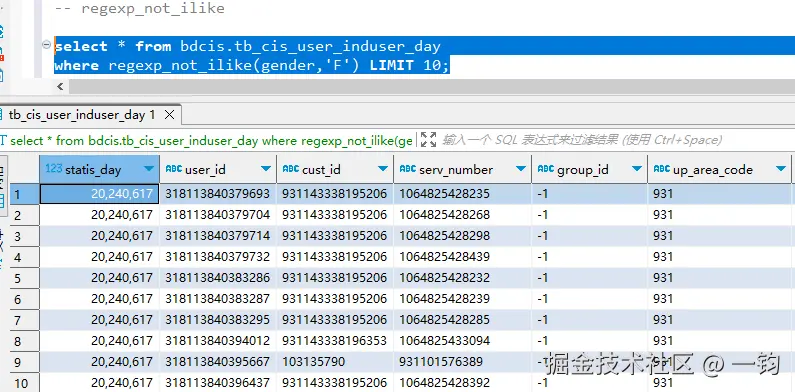Click the user_id ABC type icon
Viewport: 795px width, 392px height.
tap(174, 168)
